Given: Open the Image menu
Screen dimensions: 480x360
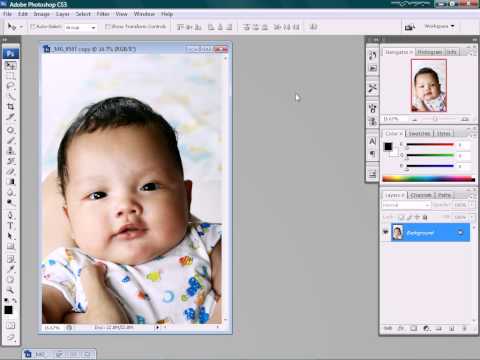Looking at the screenshot, I should [42, 14].
